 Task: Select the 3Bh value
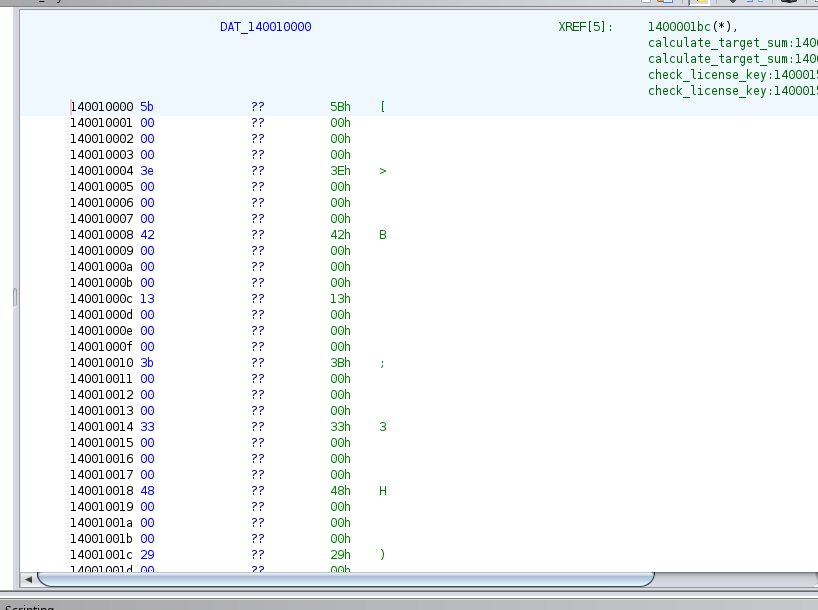pyautogui.click(x=340, y=363)
